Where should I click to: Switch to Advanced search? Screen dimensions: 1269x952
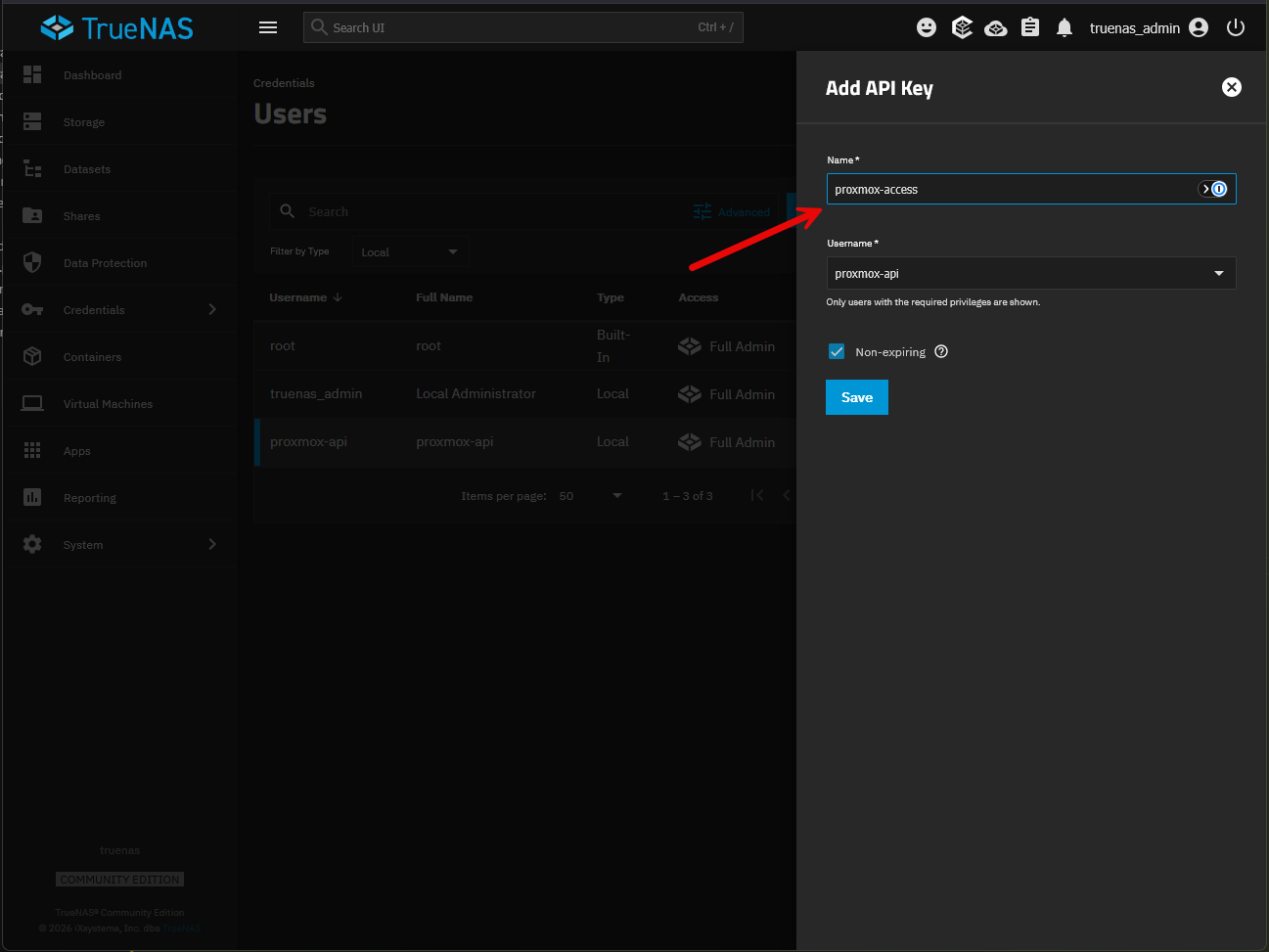pos(732,212)
